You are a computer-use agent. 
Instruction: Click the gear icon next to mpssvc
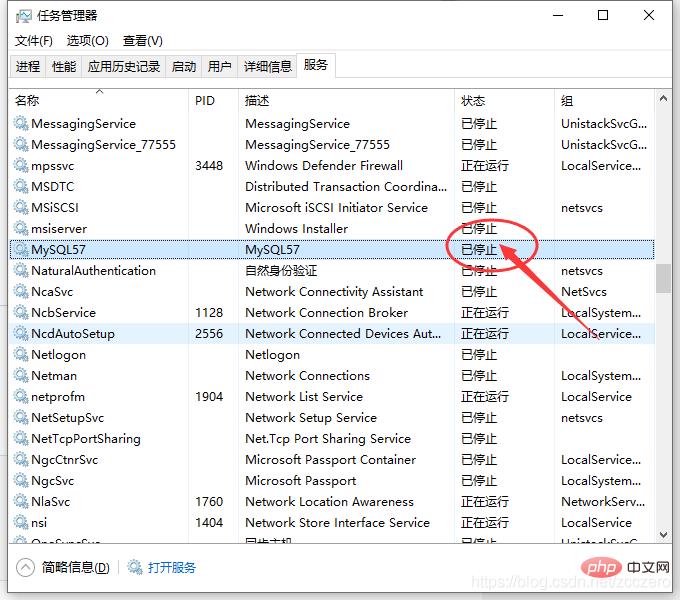21,165
